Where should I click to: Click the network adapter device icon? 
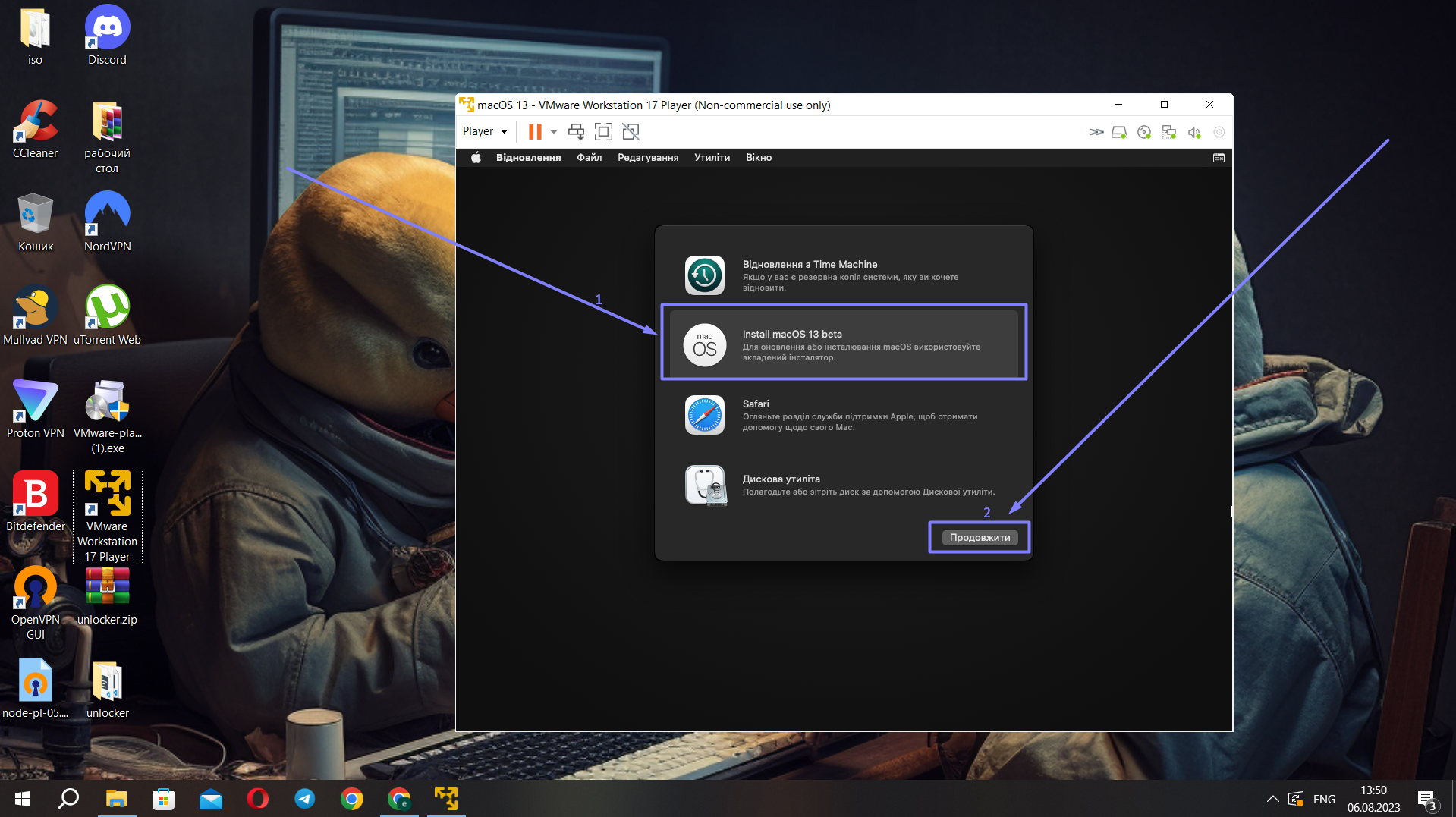1169,132
